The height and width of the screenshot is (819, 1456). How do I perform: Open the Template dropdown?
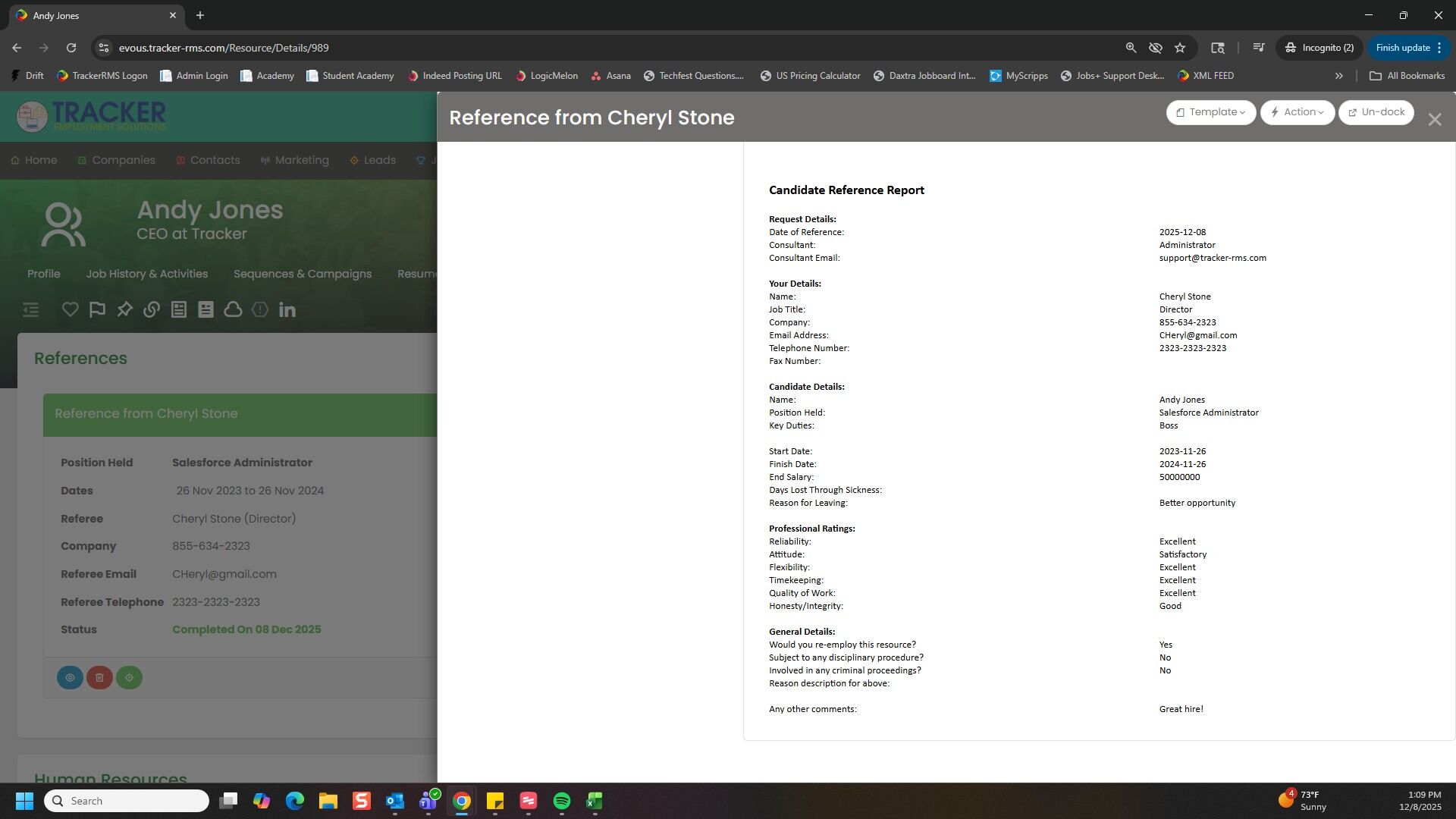point(1210,112)
